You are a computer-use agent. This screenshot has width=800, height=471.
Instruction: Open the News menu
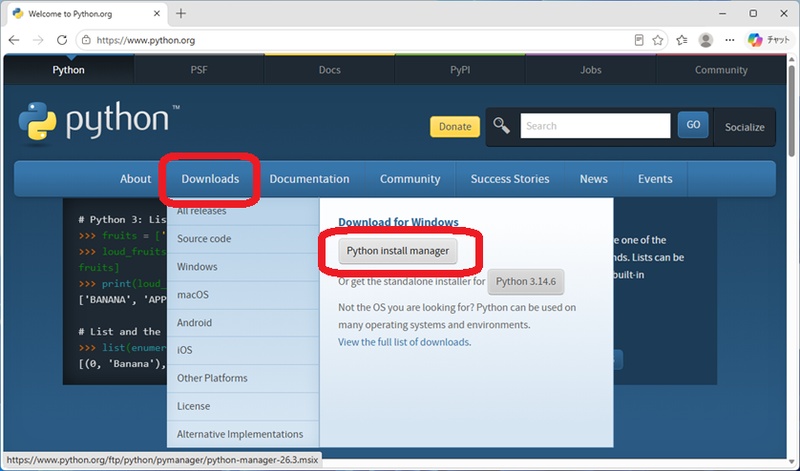pos(593,179)
